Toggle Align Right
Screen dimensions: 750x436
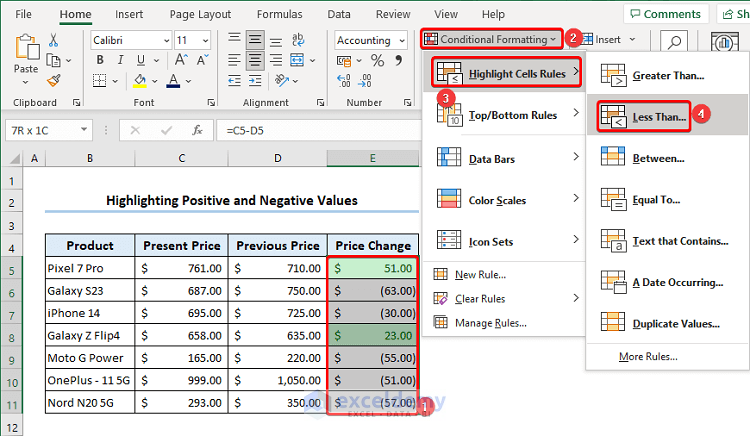pos(276,60)
